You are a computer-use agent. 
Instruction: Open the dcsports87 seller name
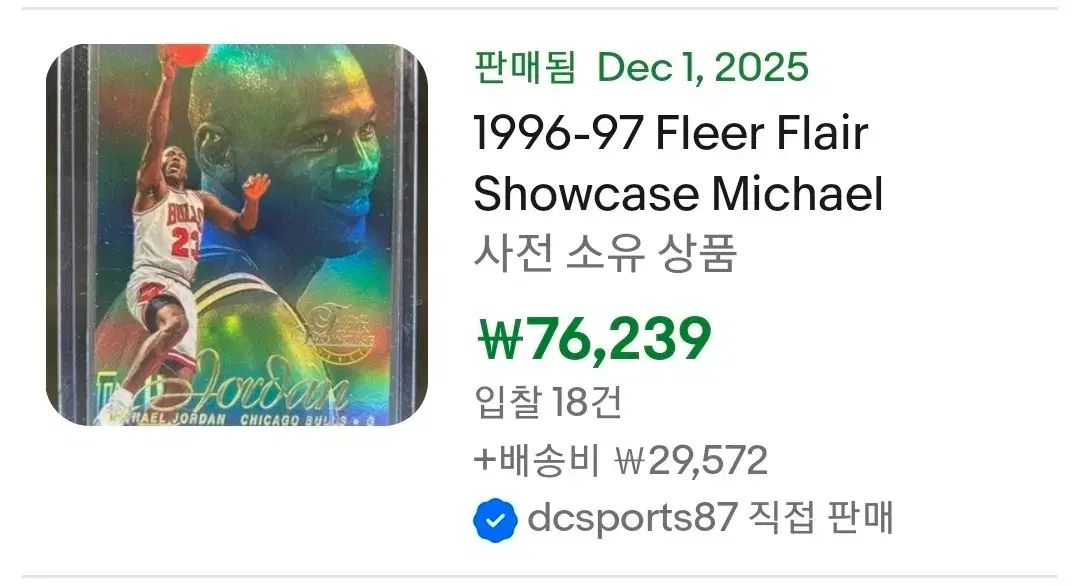tap(632, 519)
